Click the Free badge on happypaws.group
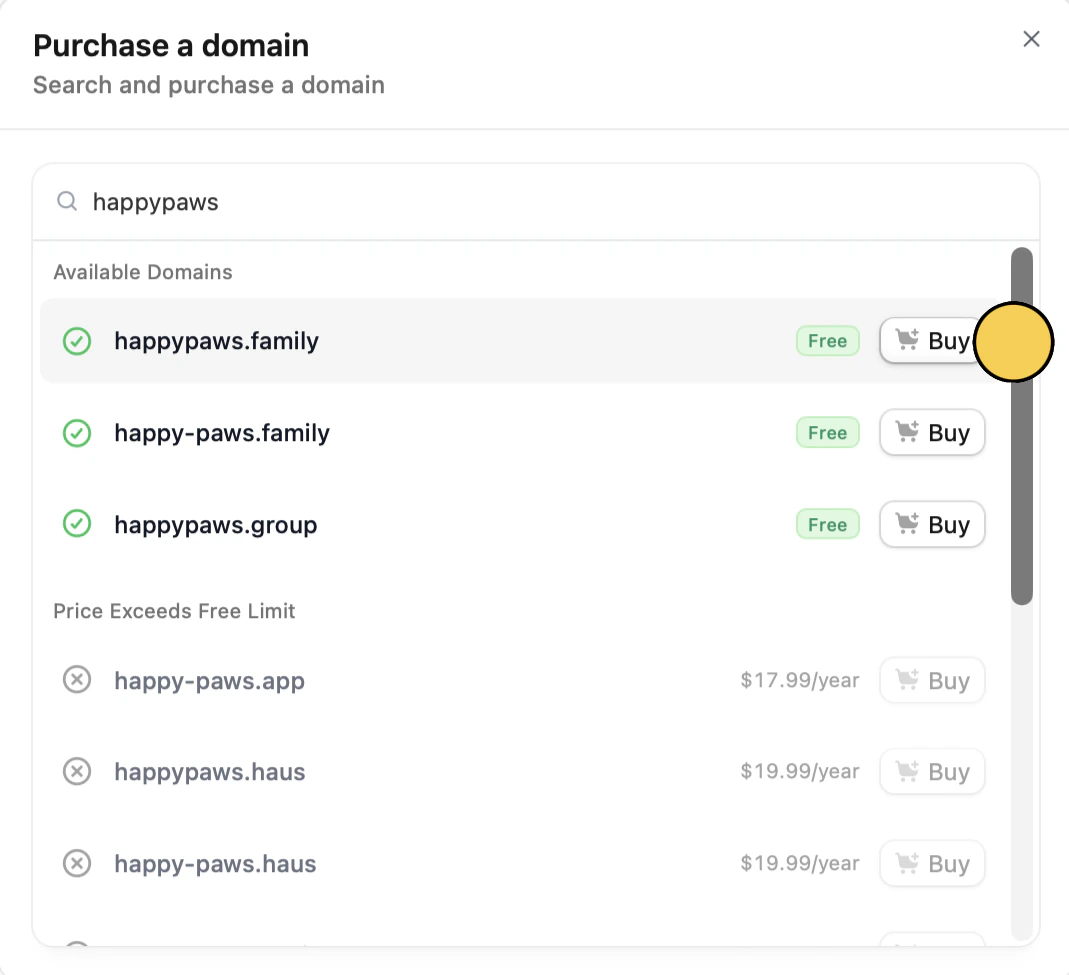The image size is (1069, 975). (x=828, y=524)
